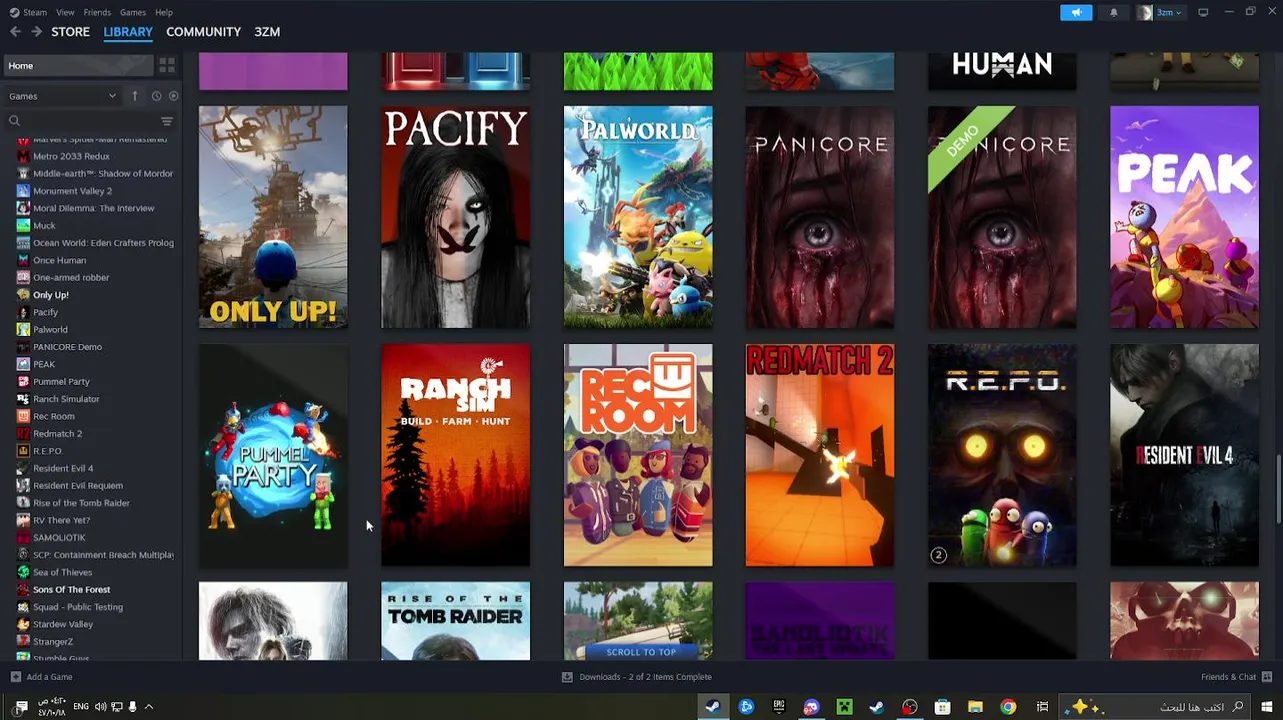Open the Pummel Party game cover
1283x720 pixels.
point(273,455)
